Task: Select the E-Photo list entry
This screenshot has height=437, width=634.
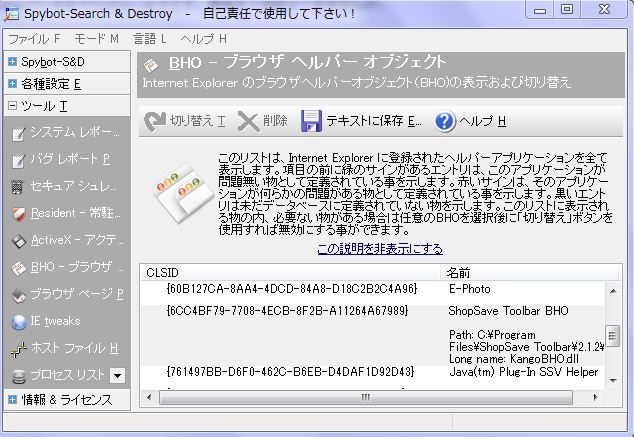Action: point(470,289)
